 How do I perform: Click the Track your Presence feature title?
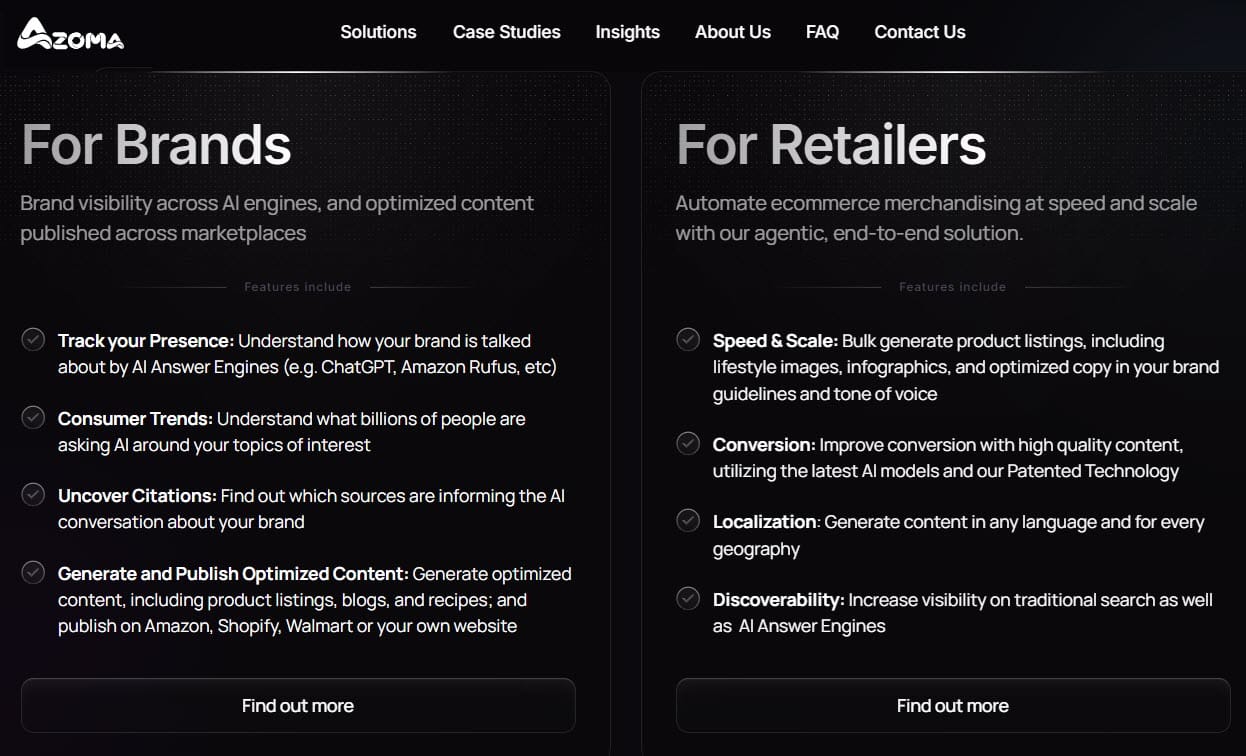click(x=146, y=341)
